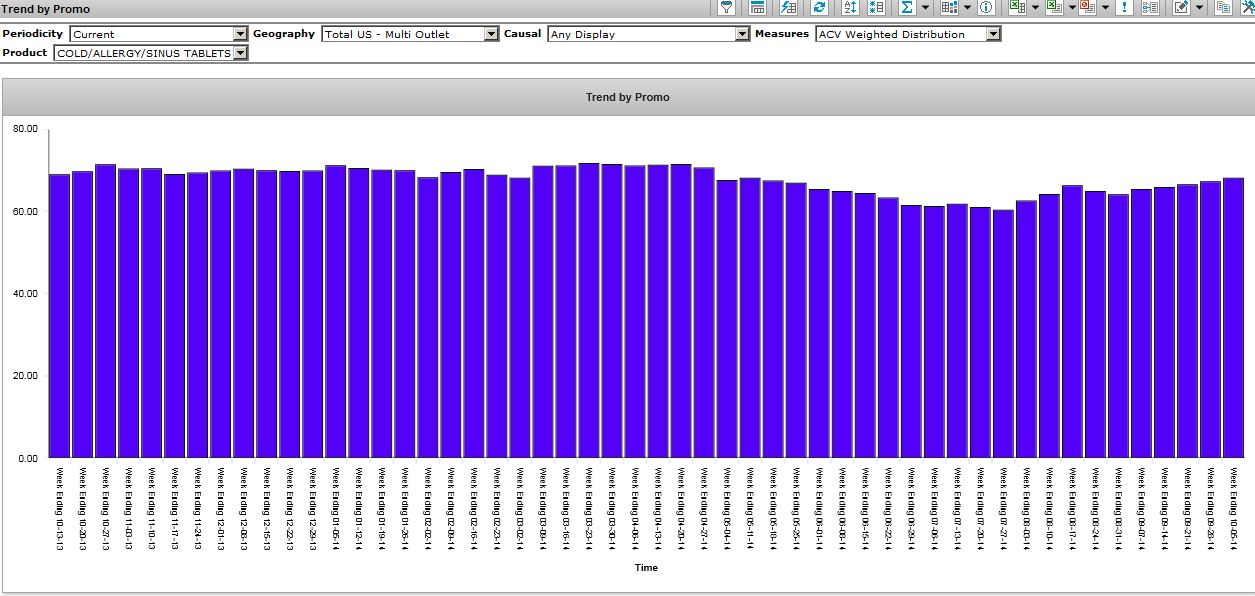Click the filter funnel icon
The image size is (1255, 596).
click(727, 7)
